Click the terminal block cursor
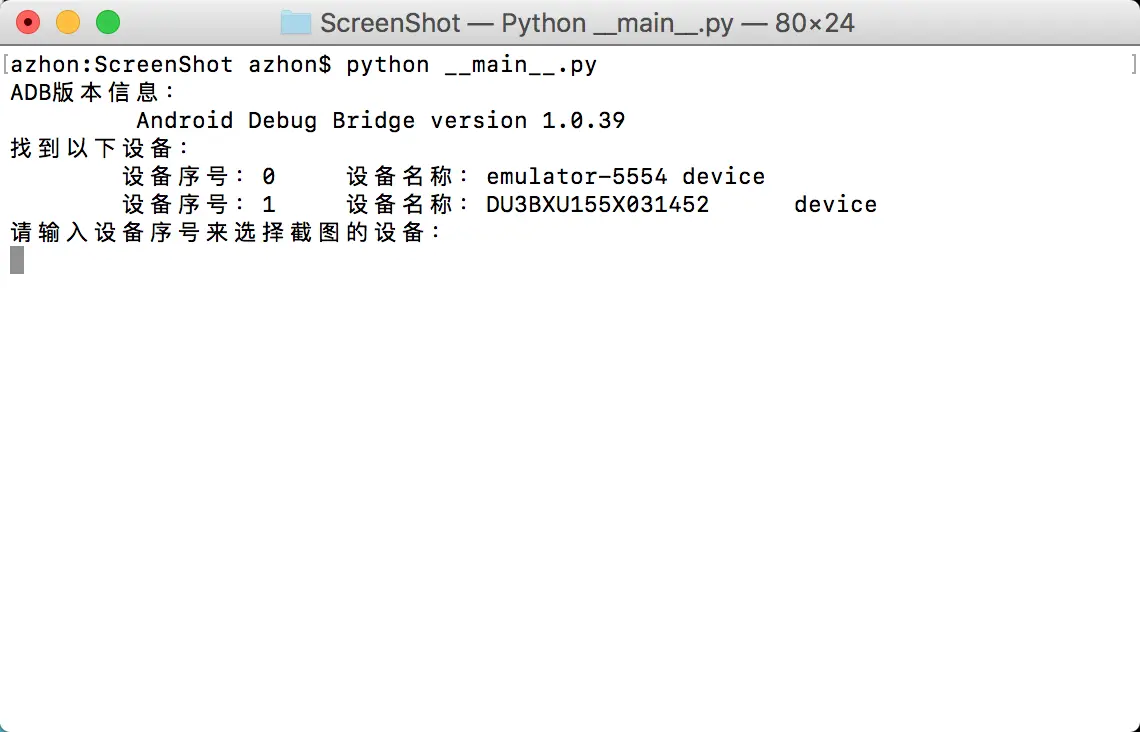The image size is (1140, 732). click(x=17, y=260)
